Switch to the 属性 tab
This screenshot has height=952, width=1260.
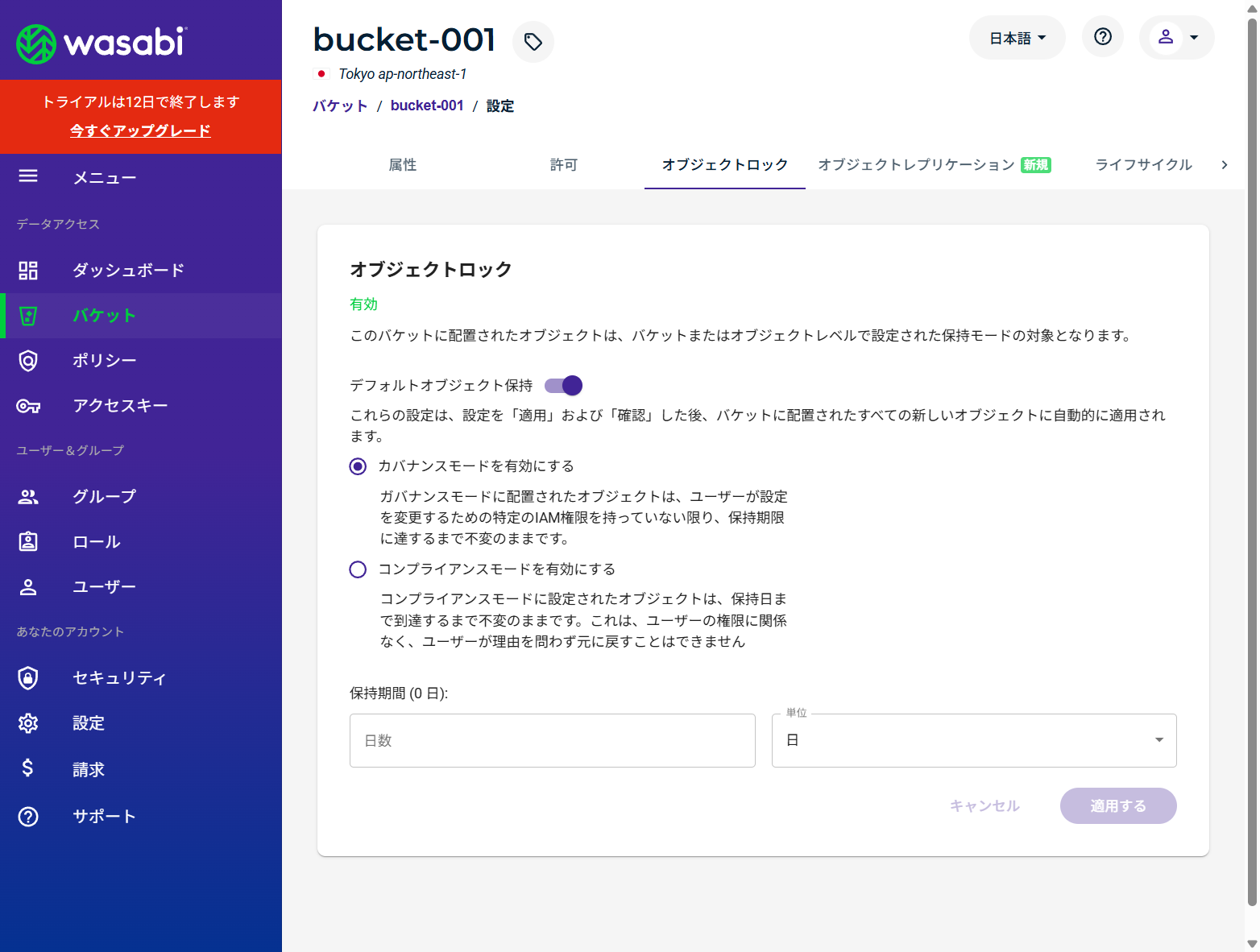(x=403, y=165)
